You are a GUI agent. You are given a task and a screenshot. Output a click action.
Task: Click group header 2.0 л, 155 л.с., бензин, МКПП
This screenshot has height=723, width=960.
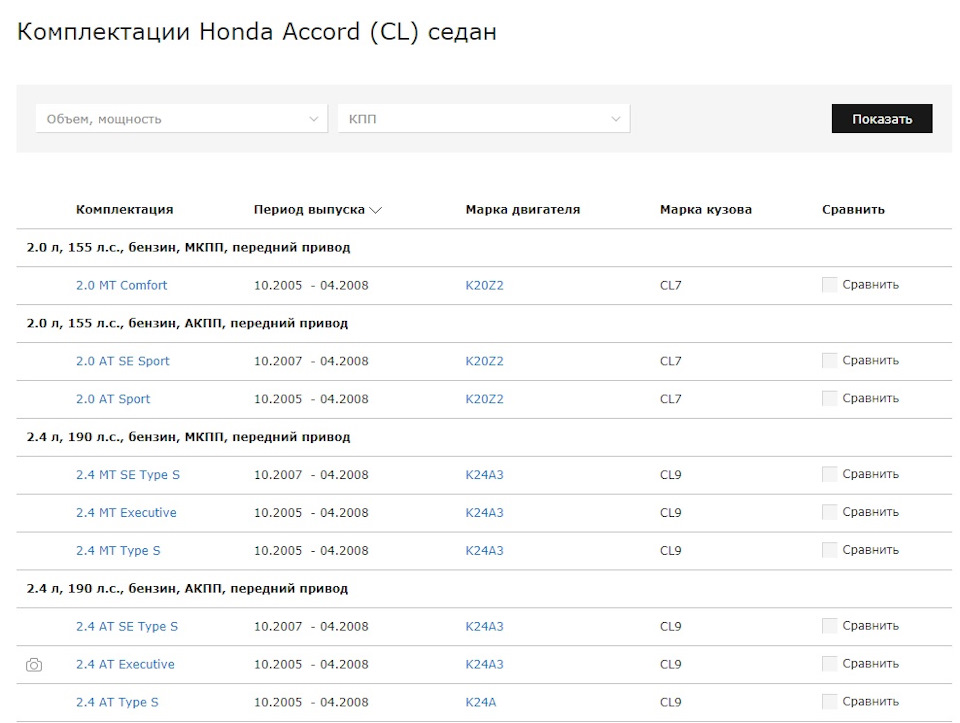188,247
